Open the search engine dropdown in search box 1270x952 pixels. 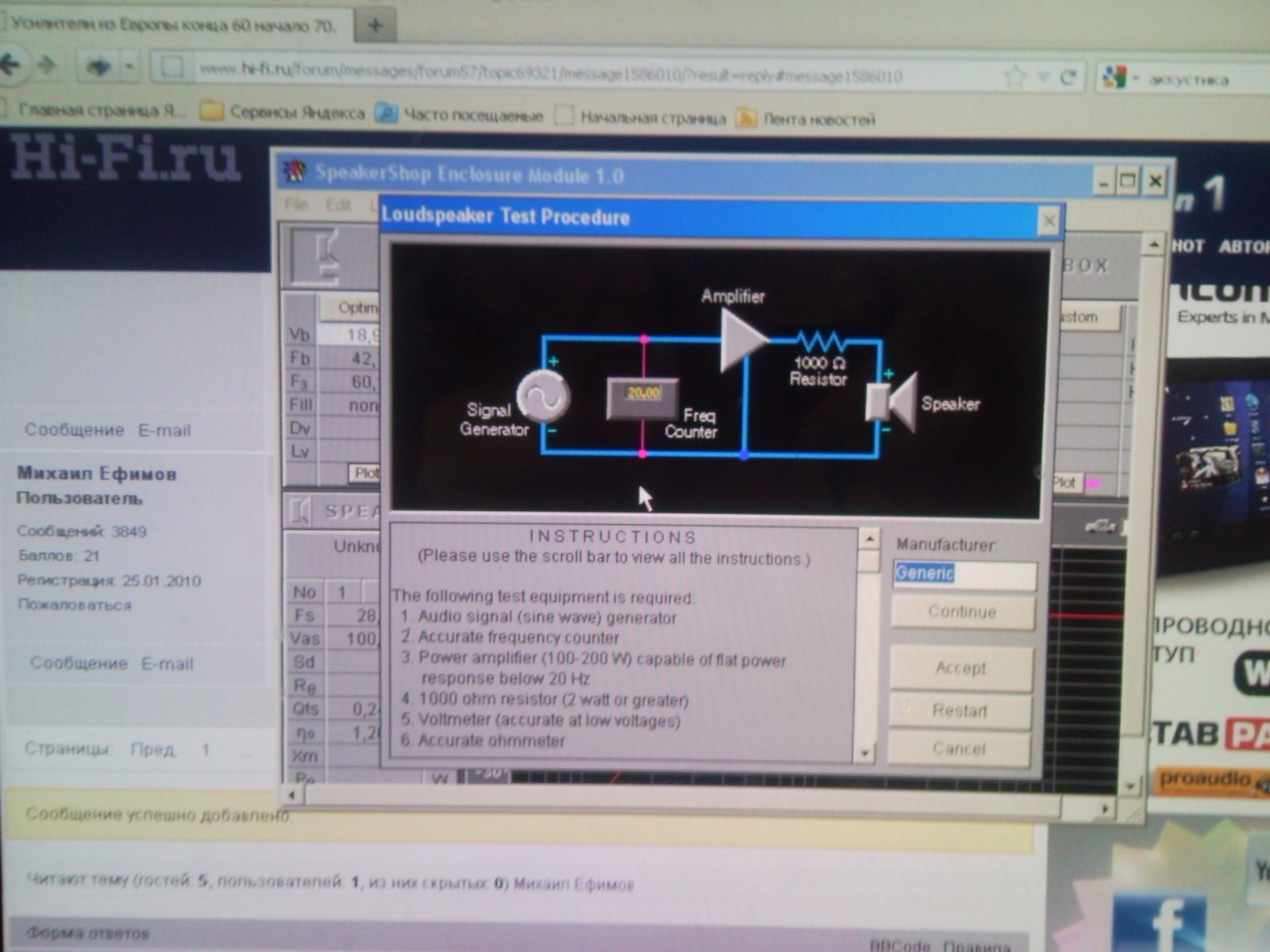click(1121, 79)
